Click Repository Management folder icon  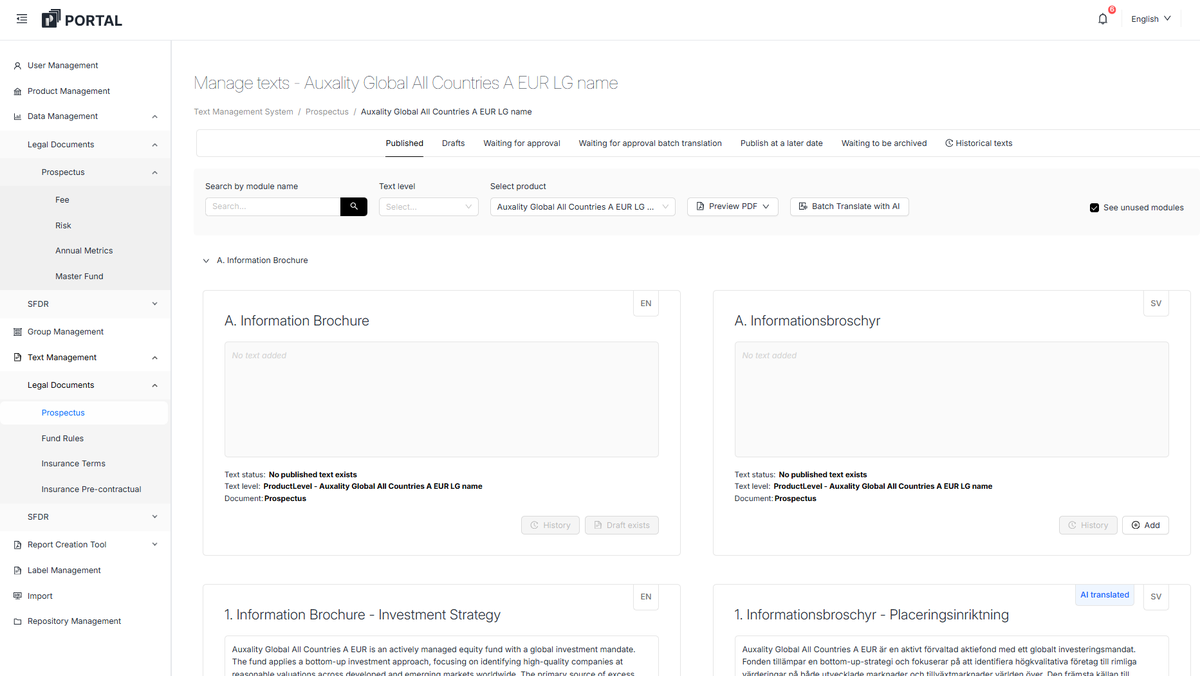click(18, 622)
